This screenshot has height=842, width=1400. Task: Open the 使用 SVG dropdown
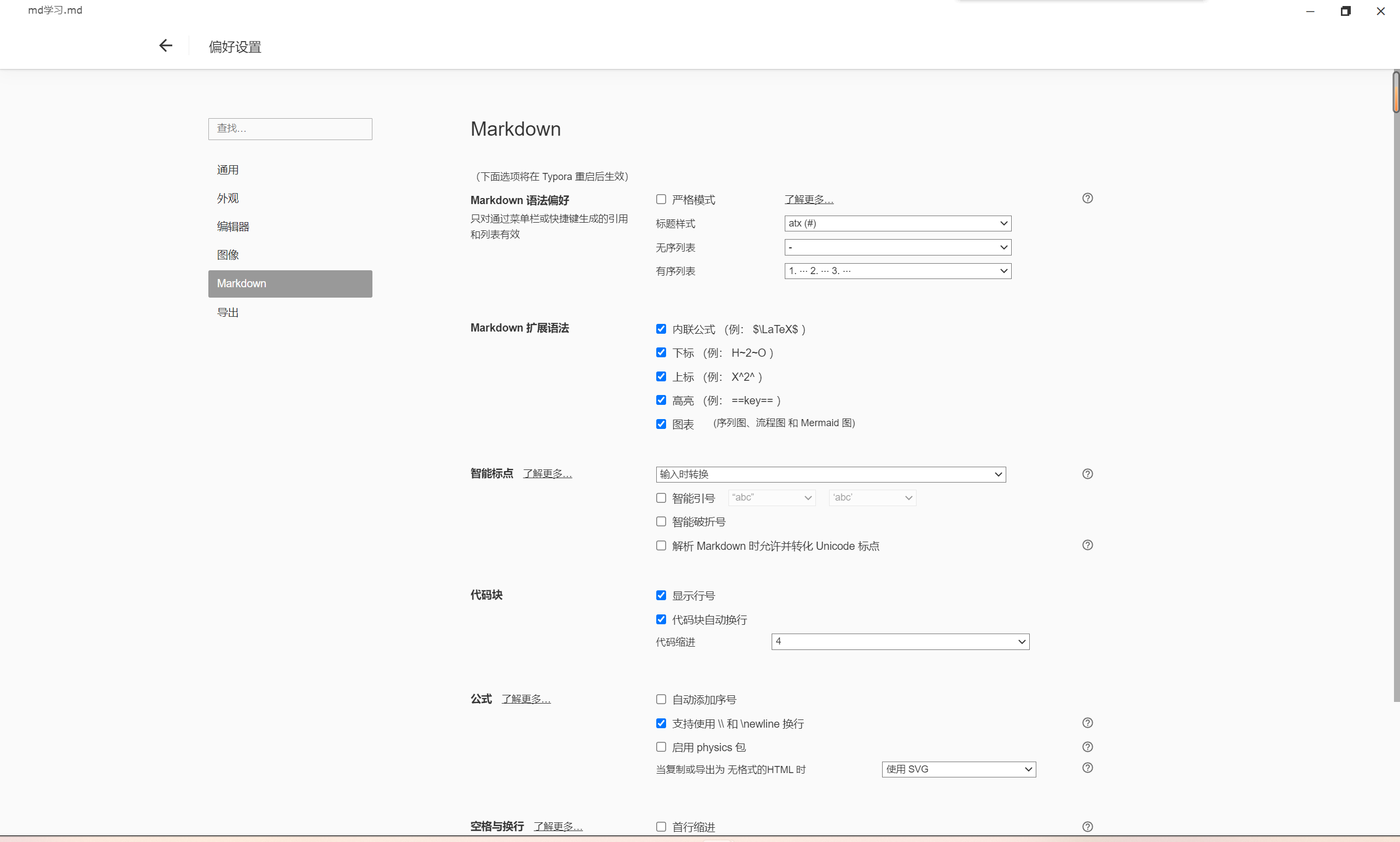point(958,769)
